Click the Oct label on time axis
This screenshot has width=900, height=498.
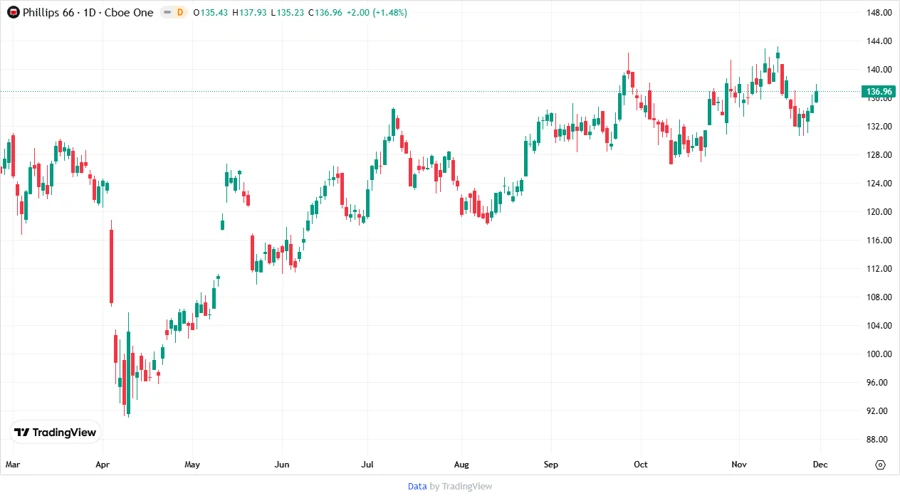[641, 465]
